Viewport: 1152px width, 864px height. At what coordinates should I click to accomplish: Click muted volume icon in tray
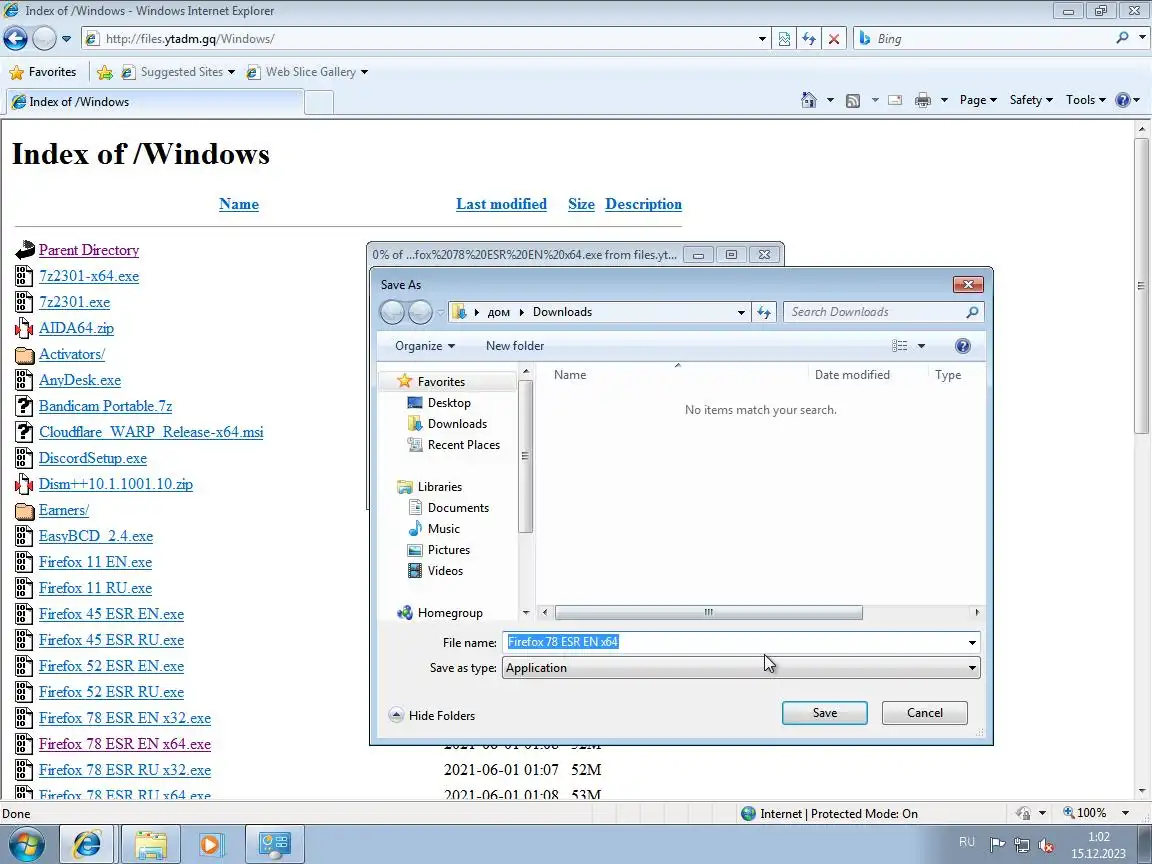pos(1046,846)
